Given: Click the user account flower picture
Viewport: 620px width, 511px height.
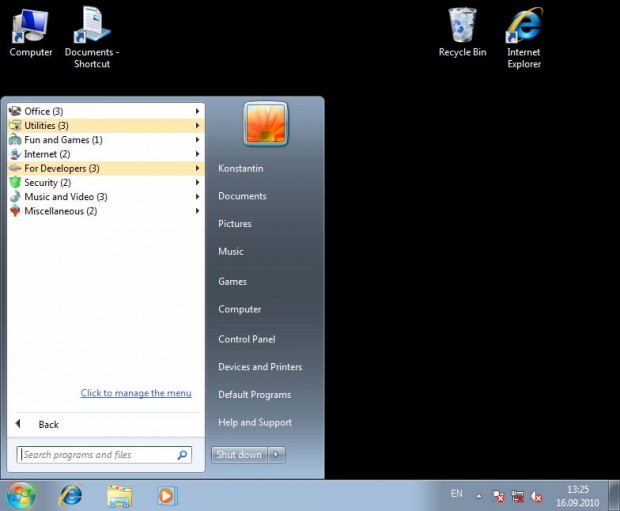Looking at the screenshot, I should tap(266, 124).
